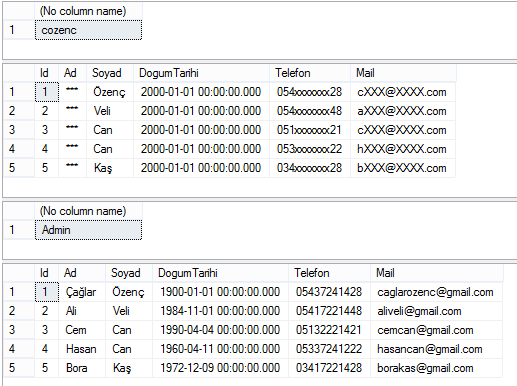
Task: Click Telefon column header in unmasked grid
Action: click(x=329, y=273)
